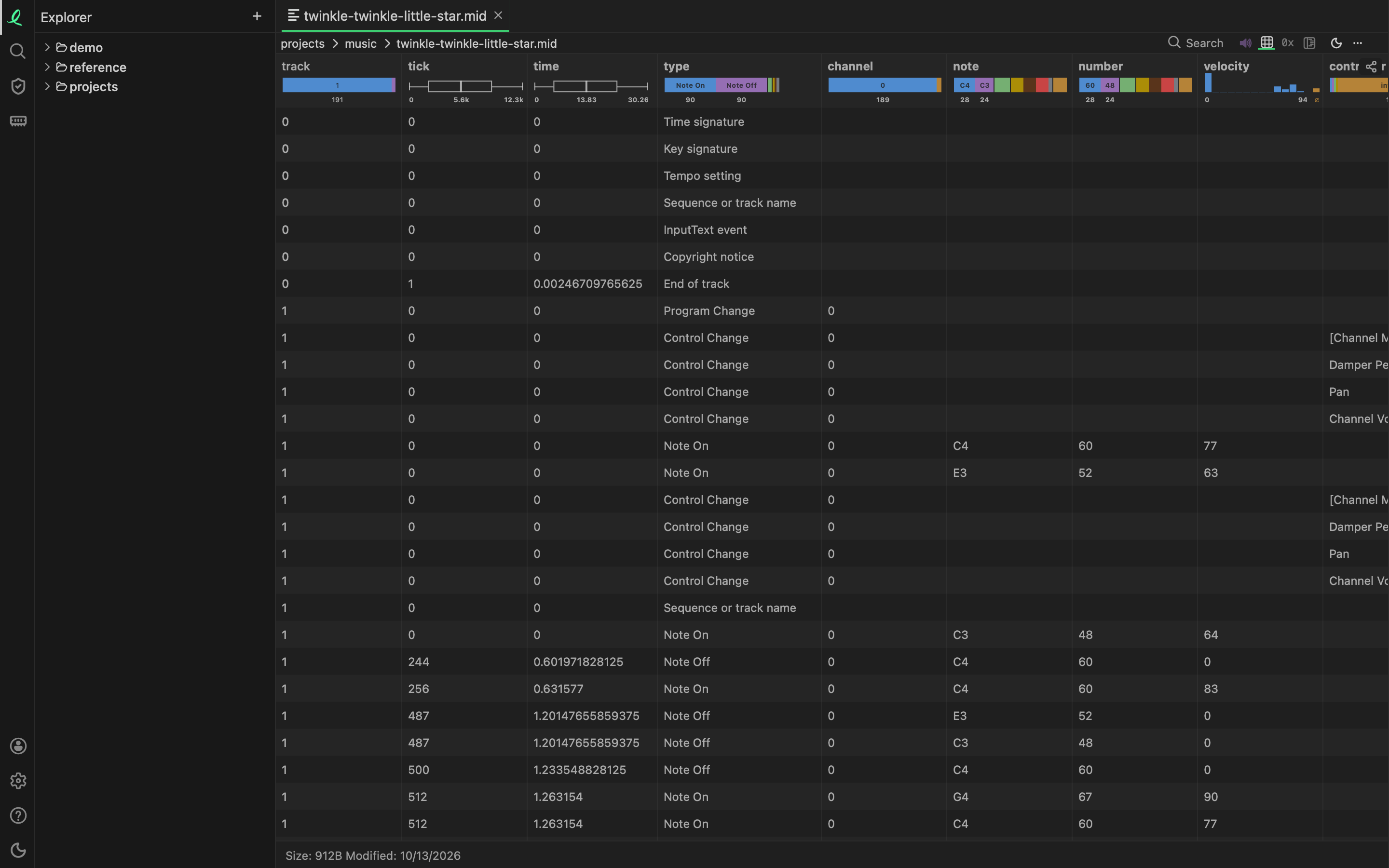Open the shield checkmark panel icon
The width and height of the screenshot is (1389, 868).
(x=18, y=86)
